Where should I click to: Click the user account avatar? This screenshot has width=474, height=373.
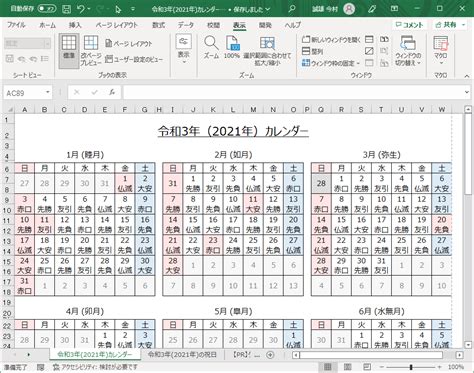coord(349,9)
